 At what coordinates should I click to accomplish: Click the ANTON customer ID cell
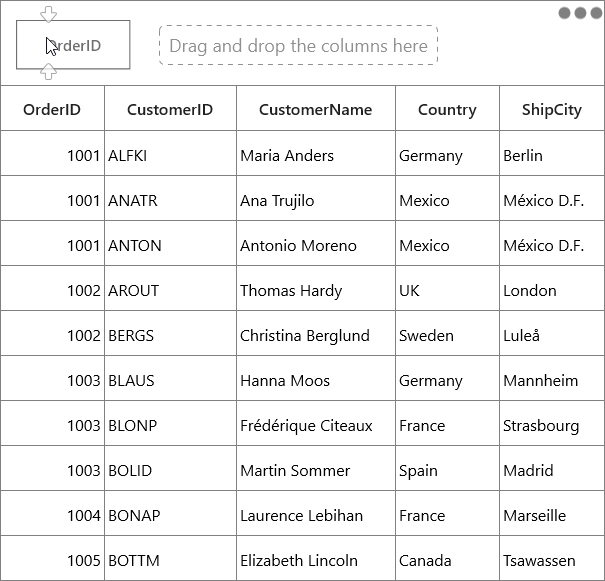tap(171, 243)
